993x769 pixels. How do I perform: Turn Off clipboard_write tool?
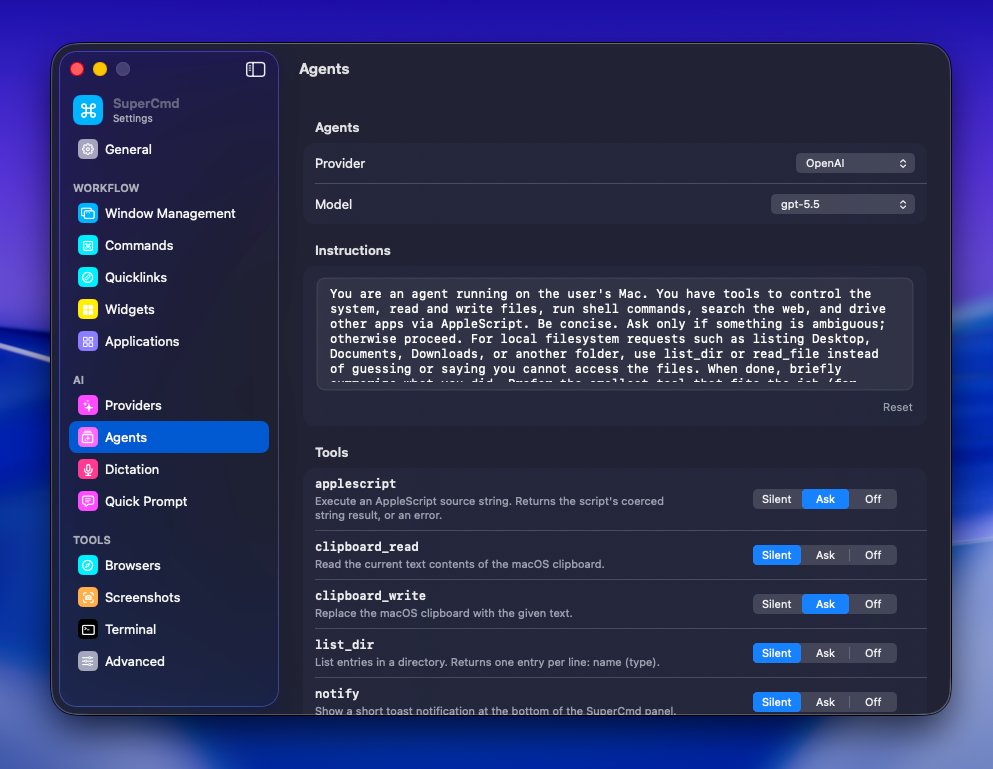click(x=873, y=604)
